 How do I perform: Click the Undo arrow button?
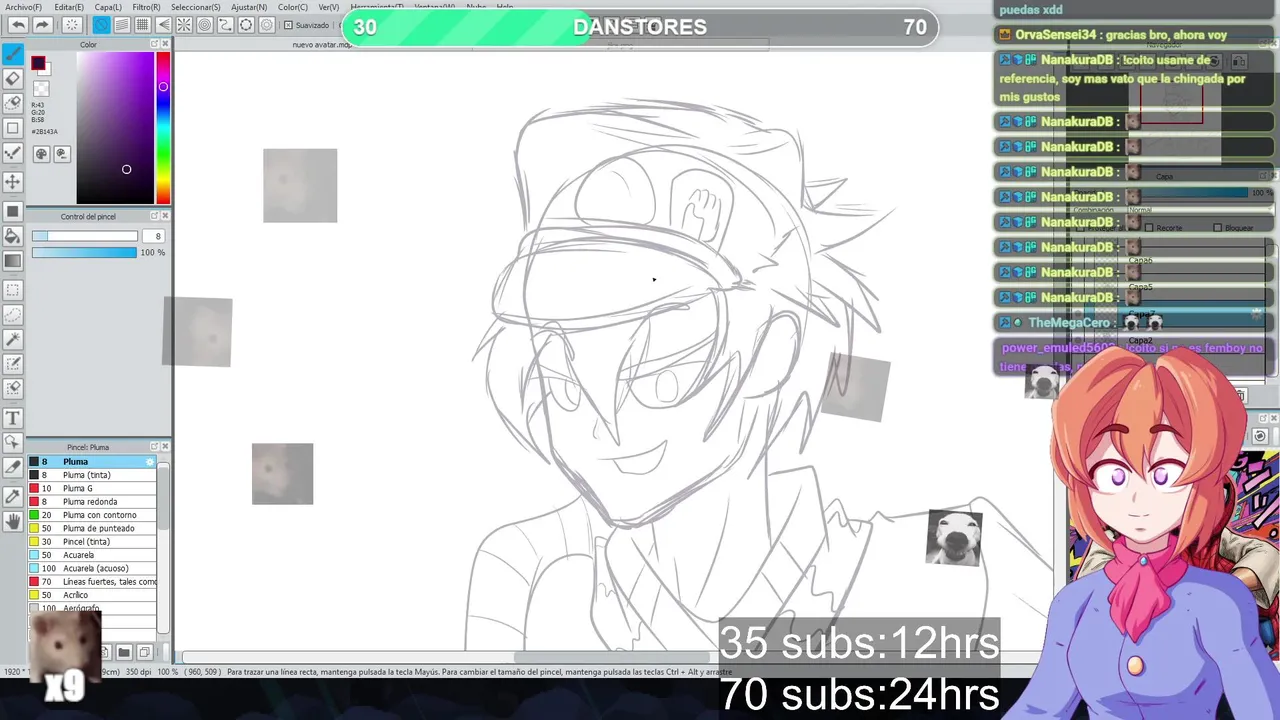pyautogui.click(x=19, y=25)
